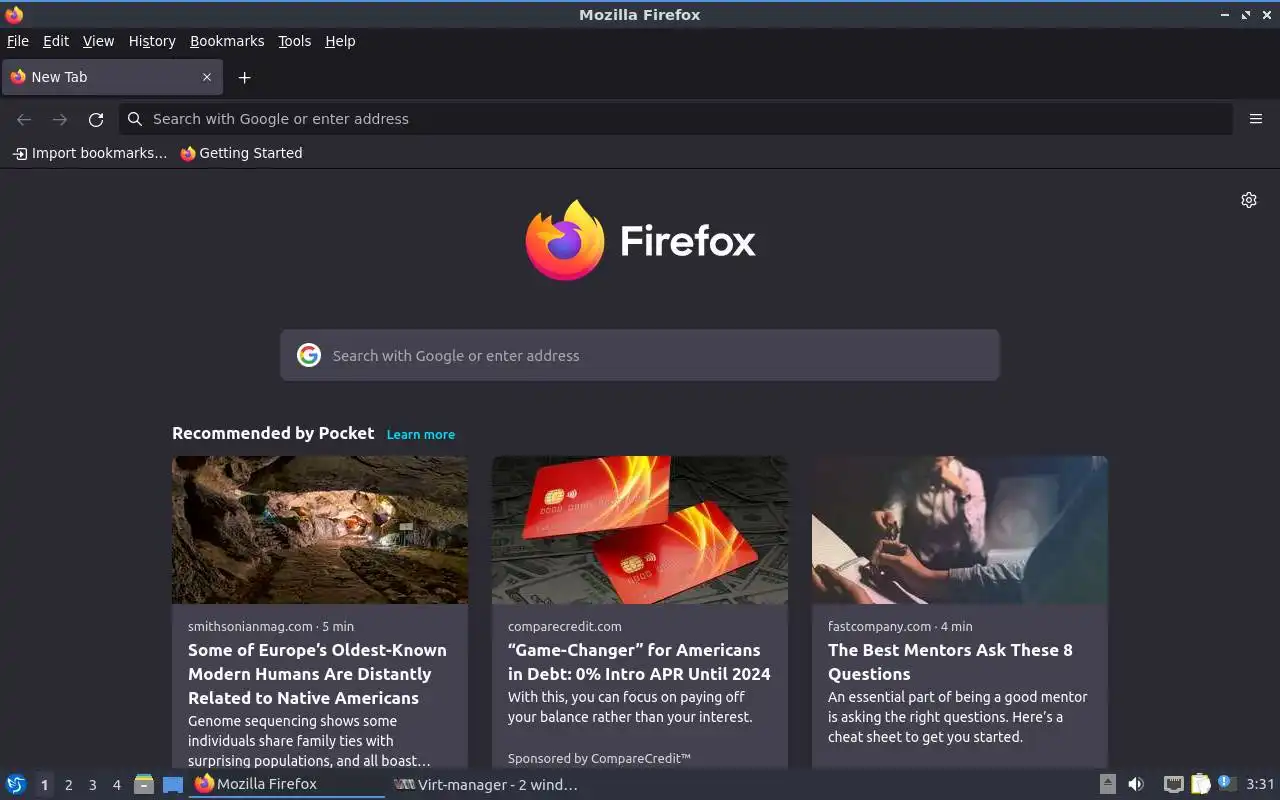Open the Lubuntu start menu icon

point(16,784)
